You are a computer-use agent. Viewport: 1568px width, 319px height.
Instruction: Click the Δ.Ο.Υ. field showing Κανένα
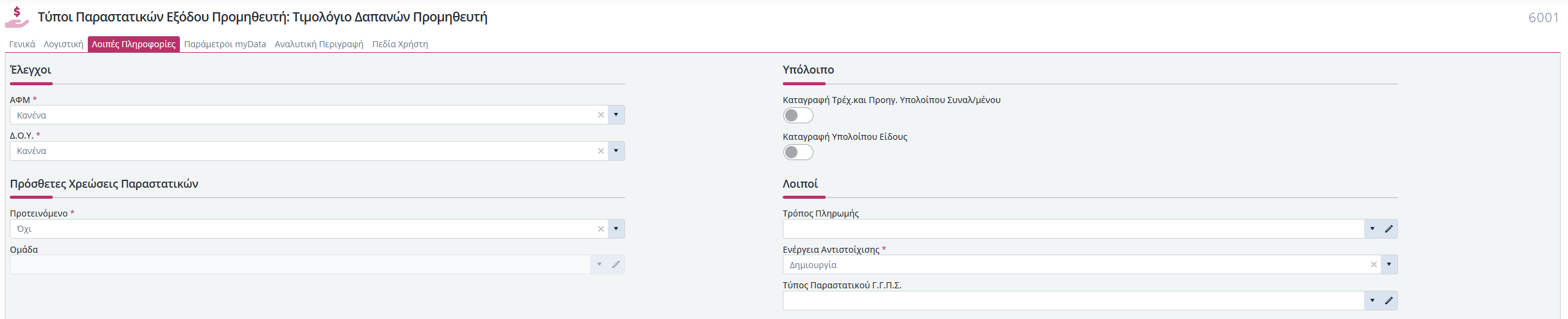coord(317,151)
